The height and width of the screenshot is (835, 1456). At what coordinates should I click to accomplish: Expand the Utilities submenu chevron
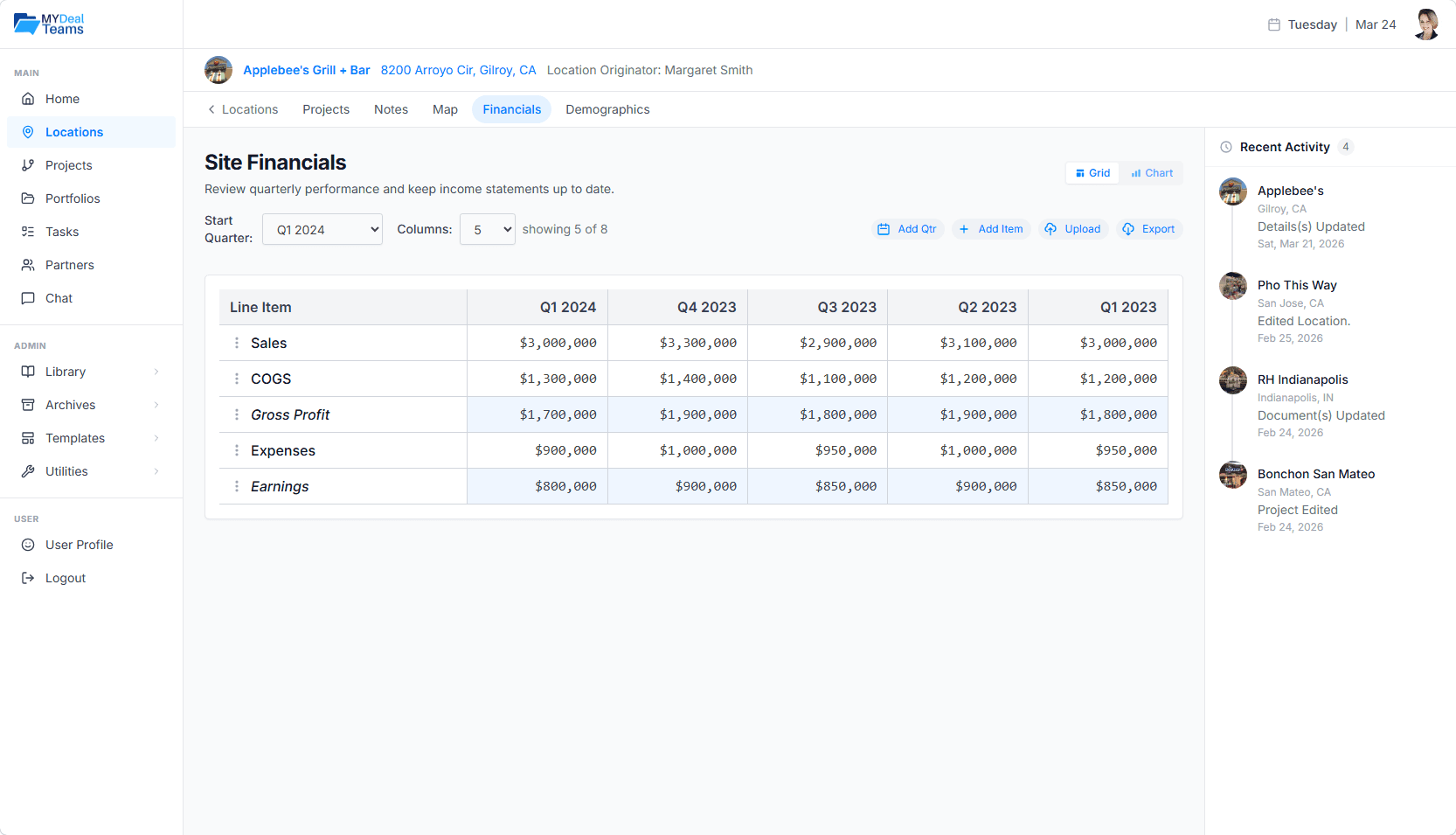pos(156,471)
